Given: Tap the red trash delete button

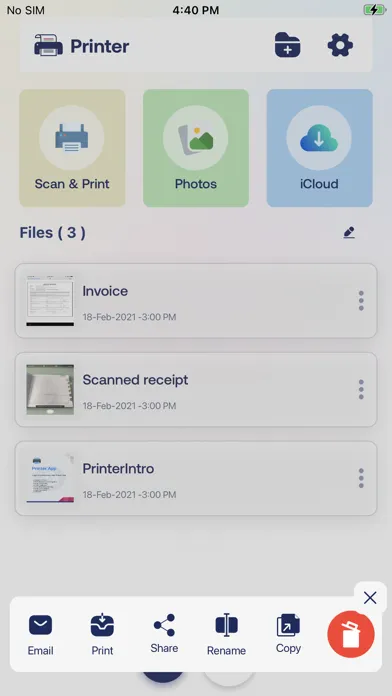Looking at the screenshot, I should coord(351,634).
